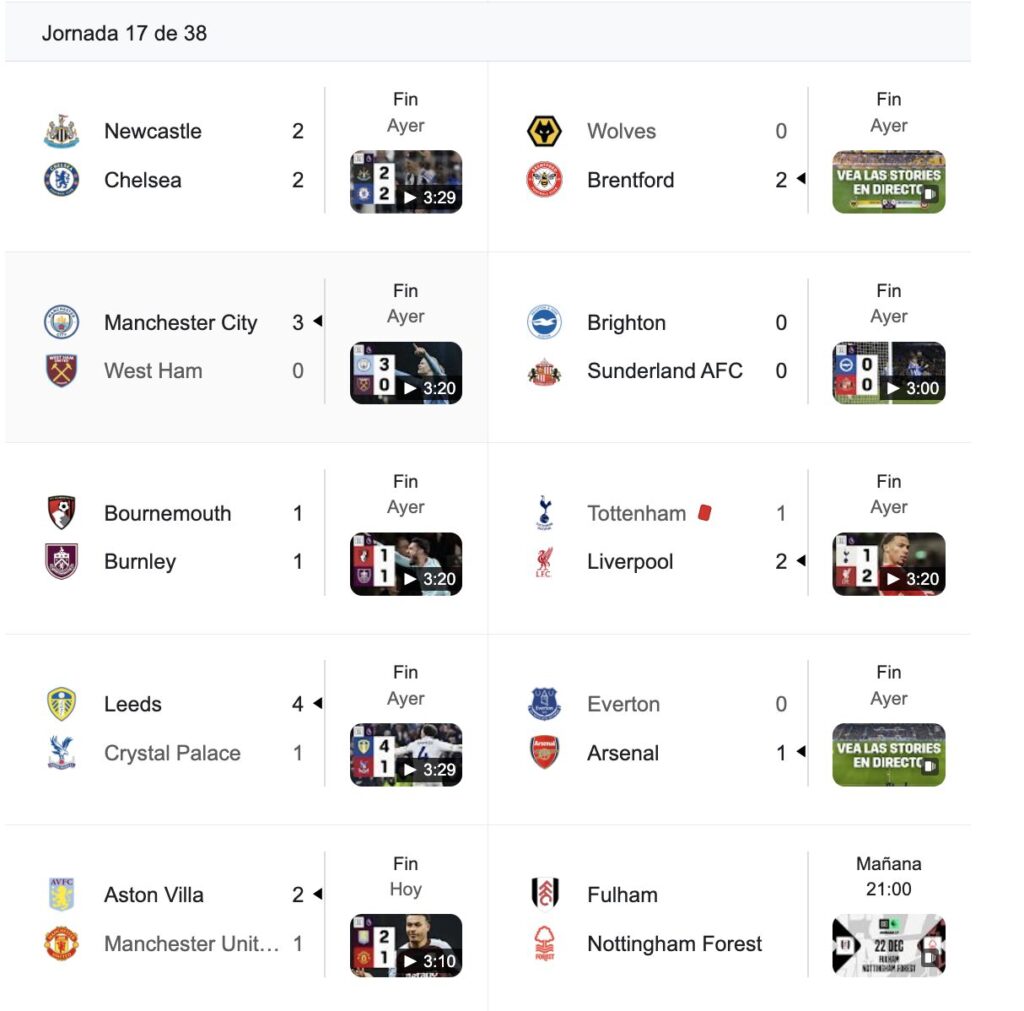Open the Everton vs Arsenal stories thumbnail
Viewport: 1024px width, 1011px height.
888,754
